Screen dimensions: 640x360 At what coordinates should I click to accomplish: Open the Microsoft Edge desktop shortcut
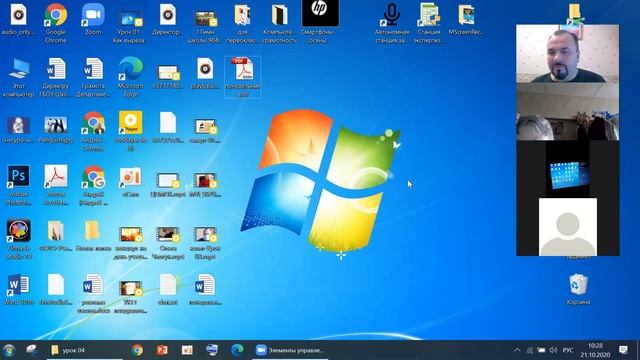pos(131,77)
